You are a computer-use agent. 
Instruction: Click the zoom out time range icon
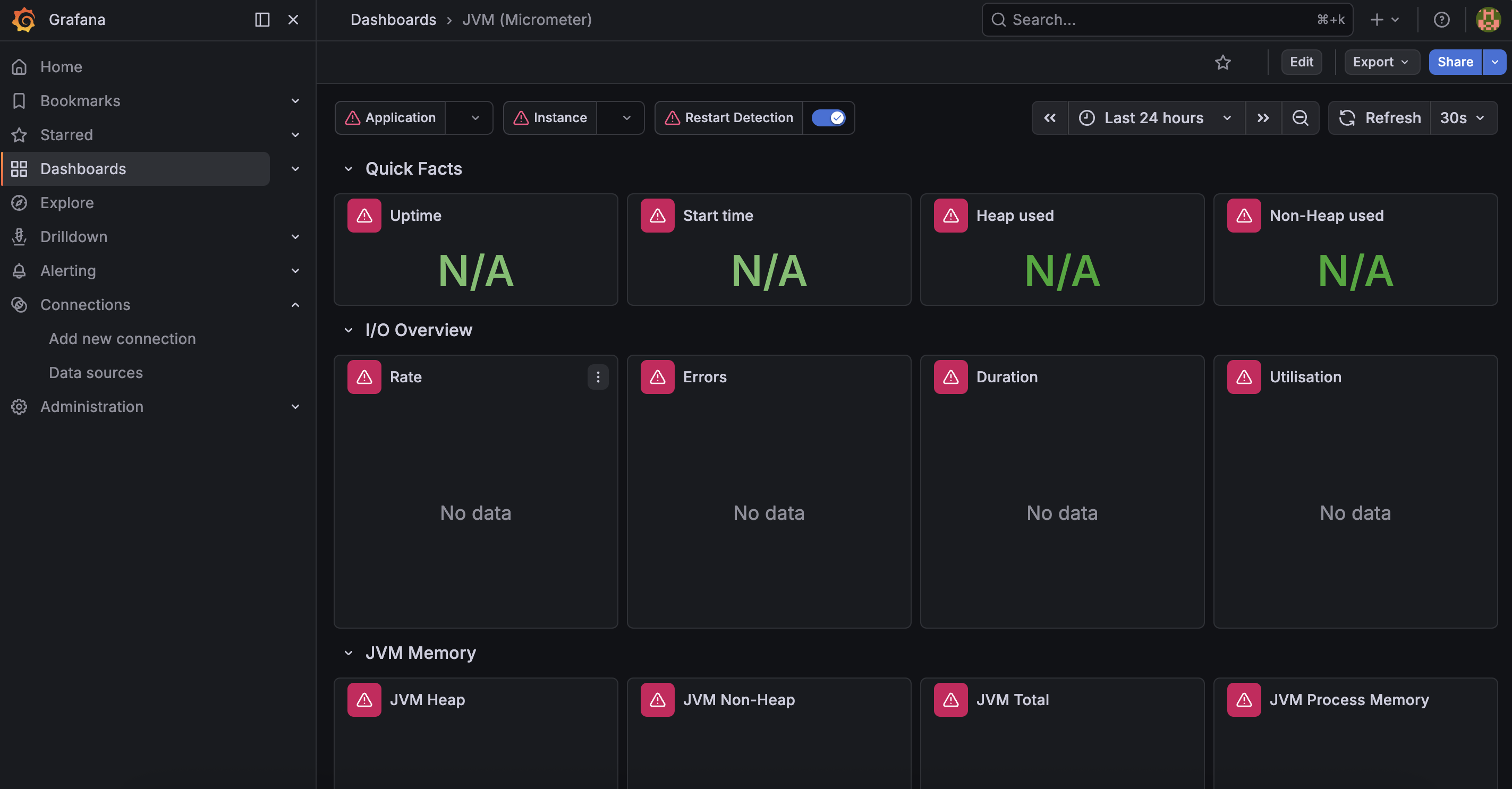(1300, 118)
